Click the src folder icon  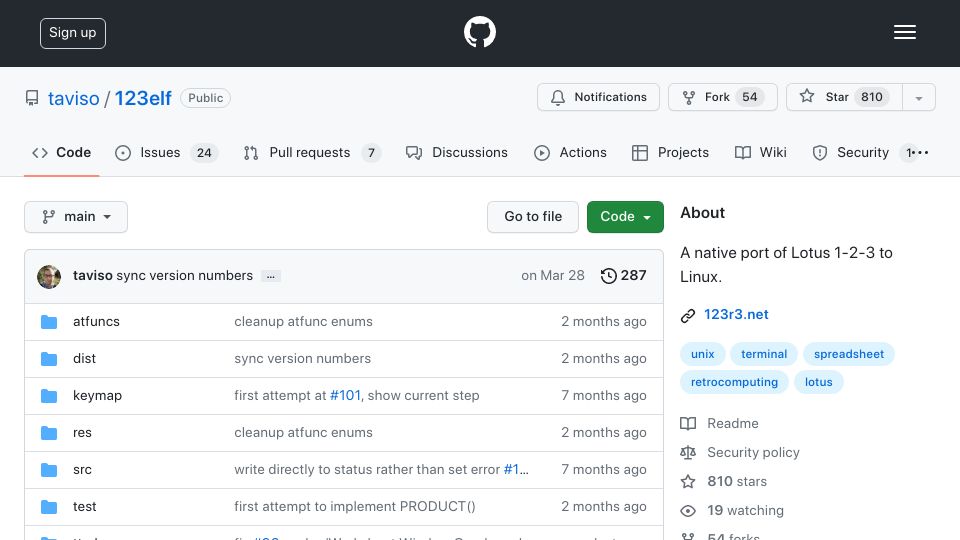[49, 470]
